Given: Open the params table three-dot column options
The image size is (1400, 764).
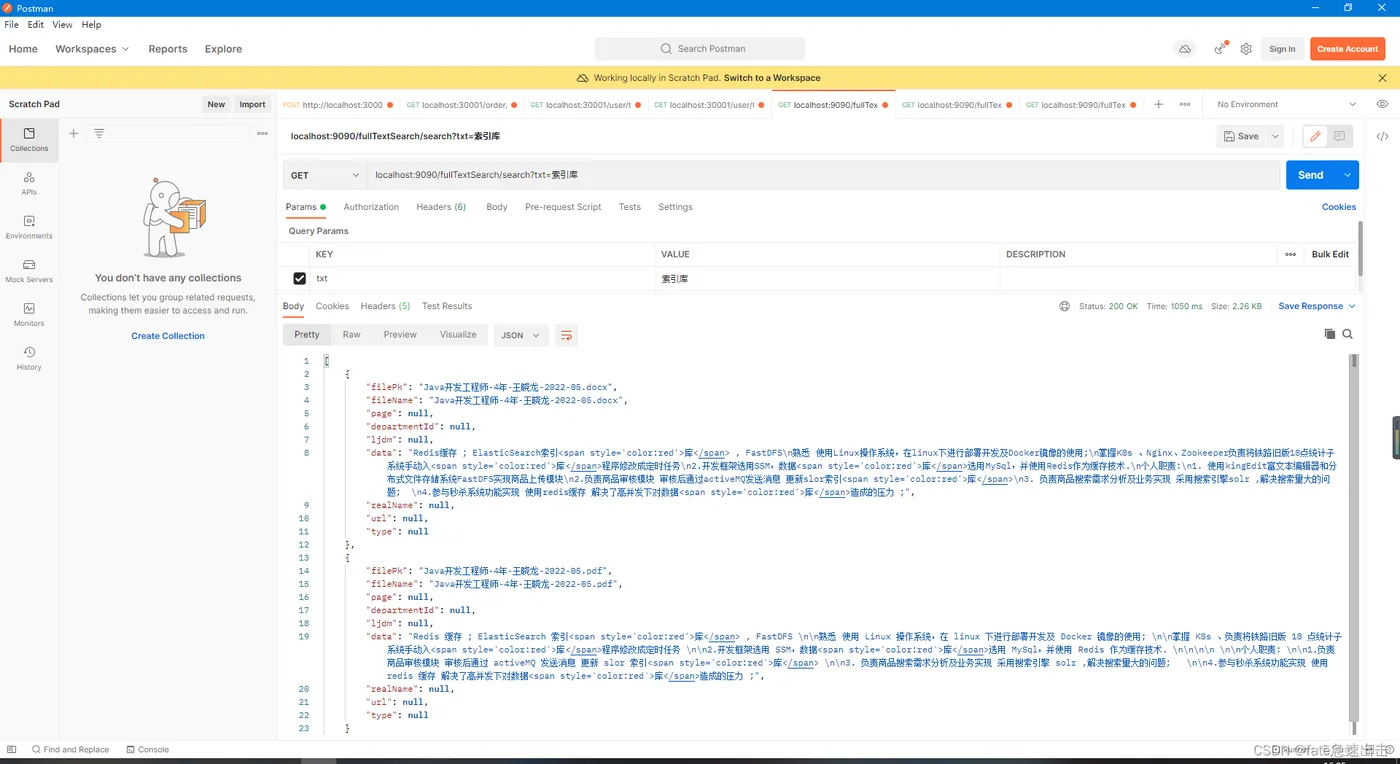Looking at the screenshot, I should [1290, 254].
